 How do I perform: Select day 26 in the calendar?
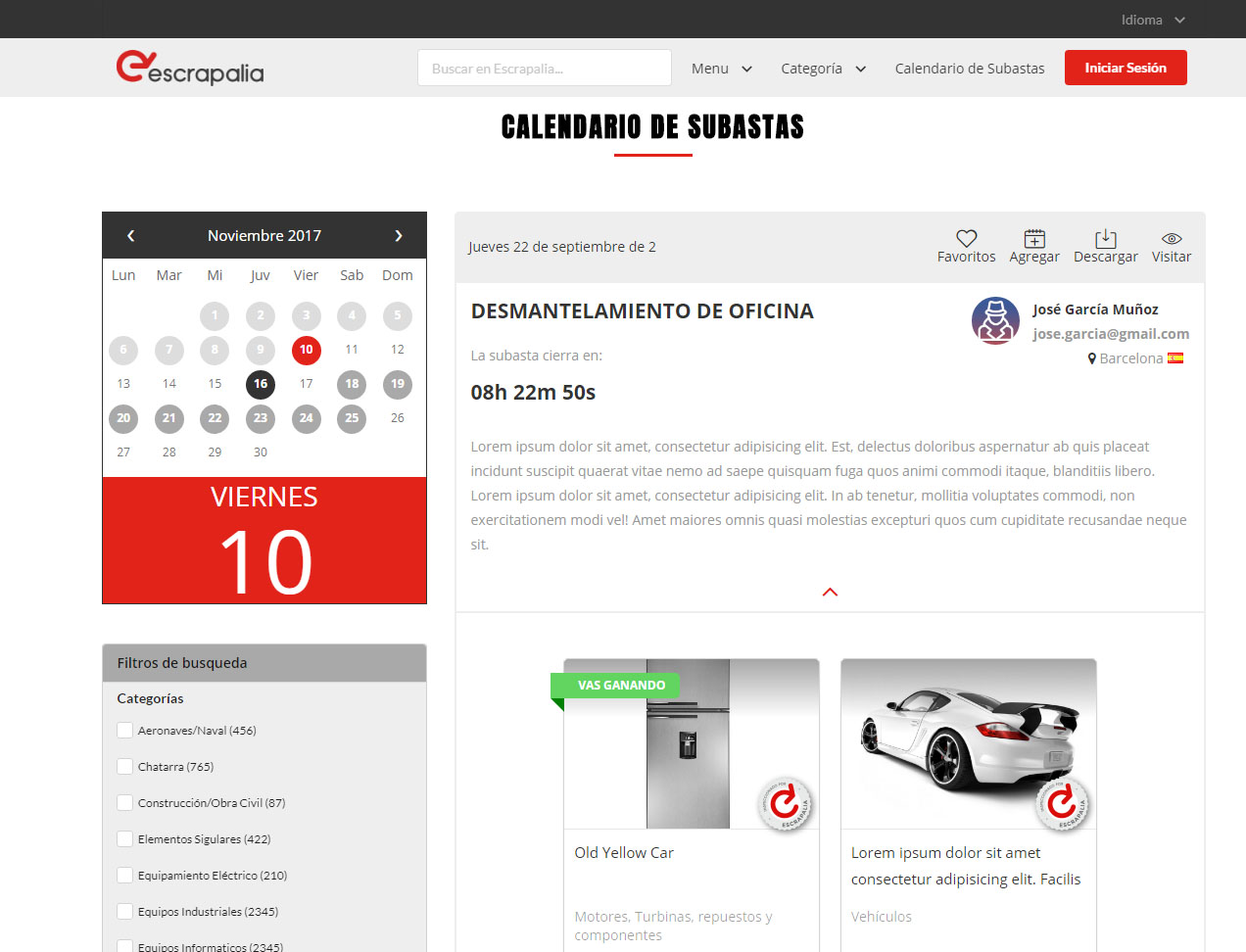pyautogui.click(x=398, y=418)
